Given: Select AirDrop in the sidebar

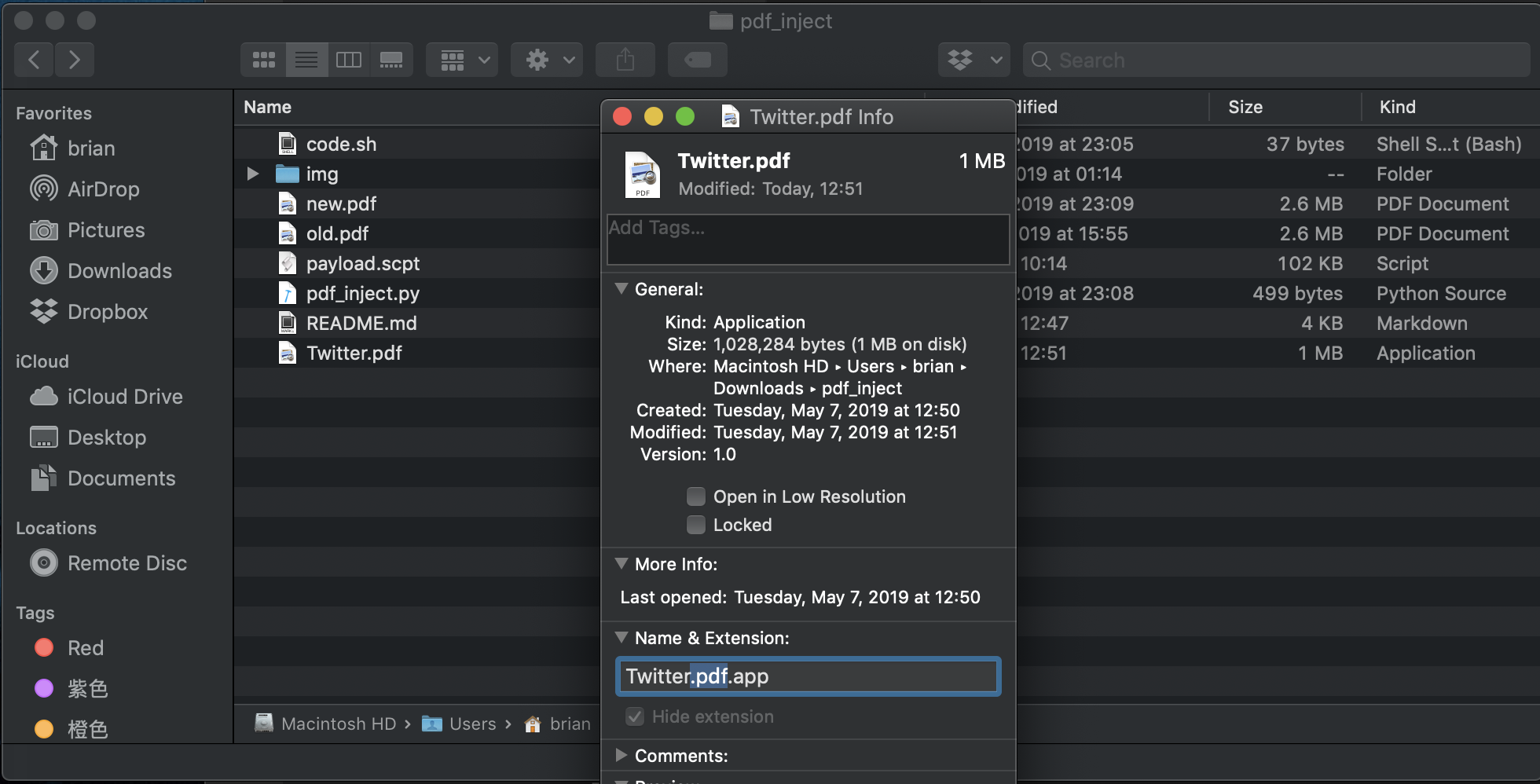Looking at the screenshot, I should click(85, 189).
